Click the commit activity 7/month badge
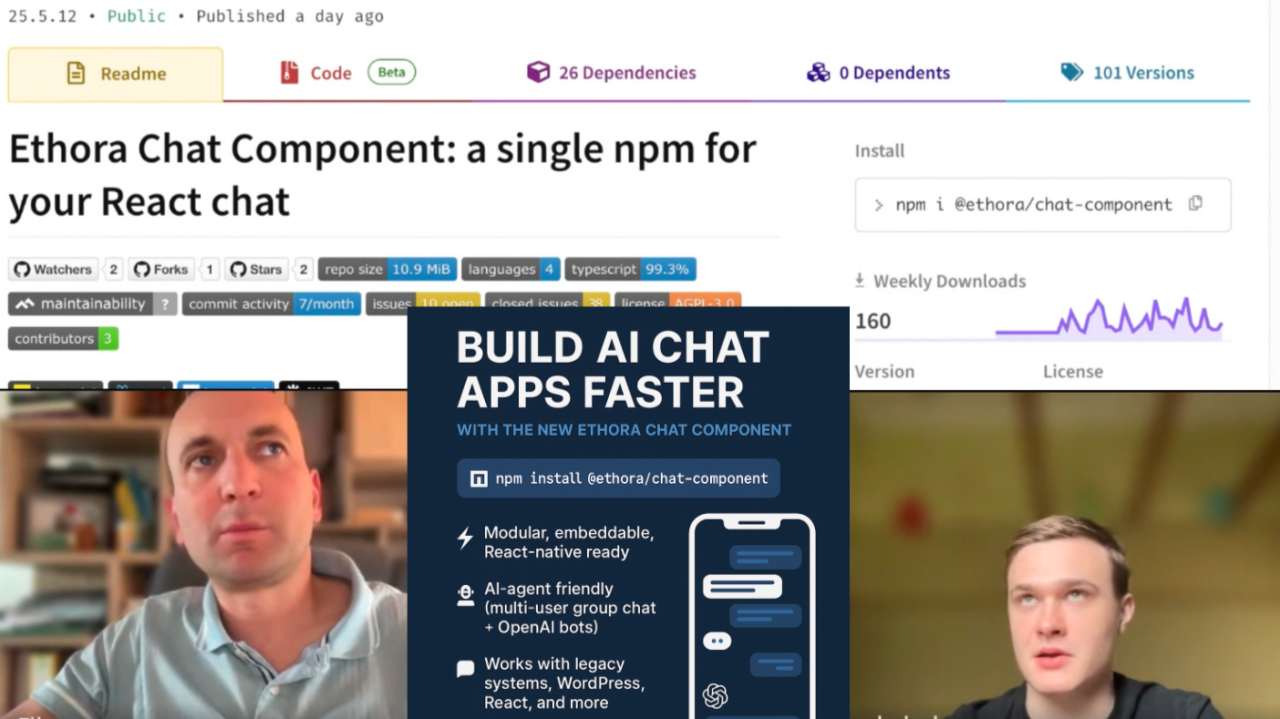This screenshot has width=1280, height=719. pyautogui.click(x=272, y=304)
